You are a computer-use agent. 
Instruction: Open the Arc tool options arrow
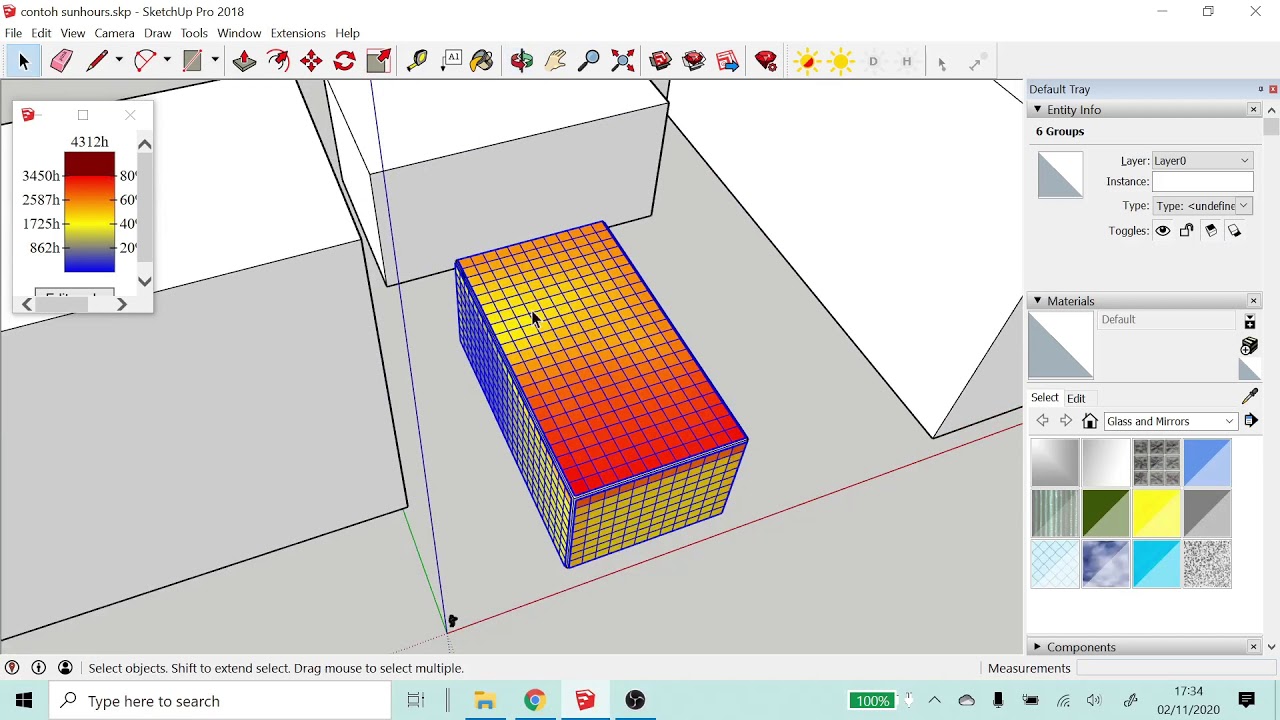[x=167, y=61]
